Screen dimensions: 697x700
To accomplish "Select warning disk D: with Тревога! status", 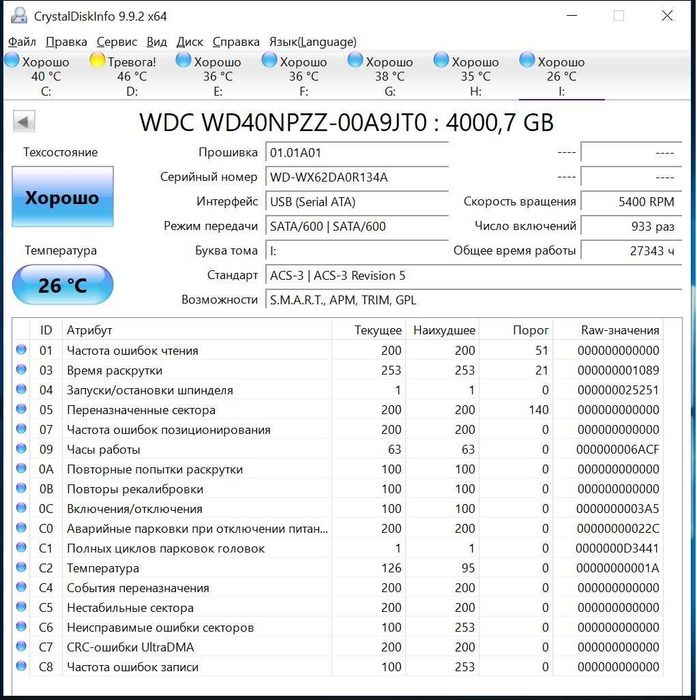I will point(131,76).
